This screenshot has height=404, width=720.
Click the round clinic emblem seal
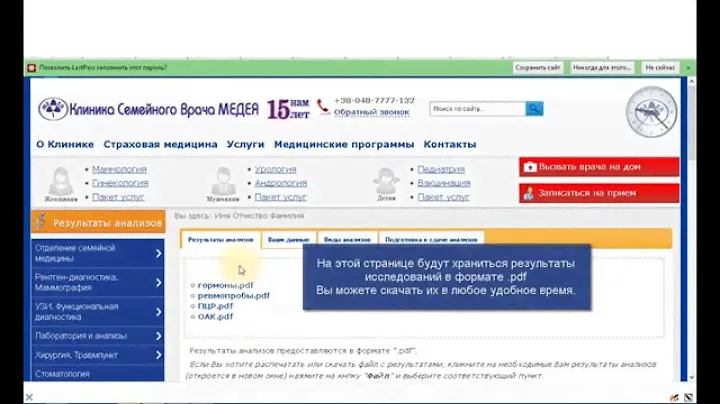tap(651, 112)
